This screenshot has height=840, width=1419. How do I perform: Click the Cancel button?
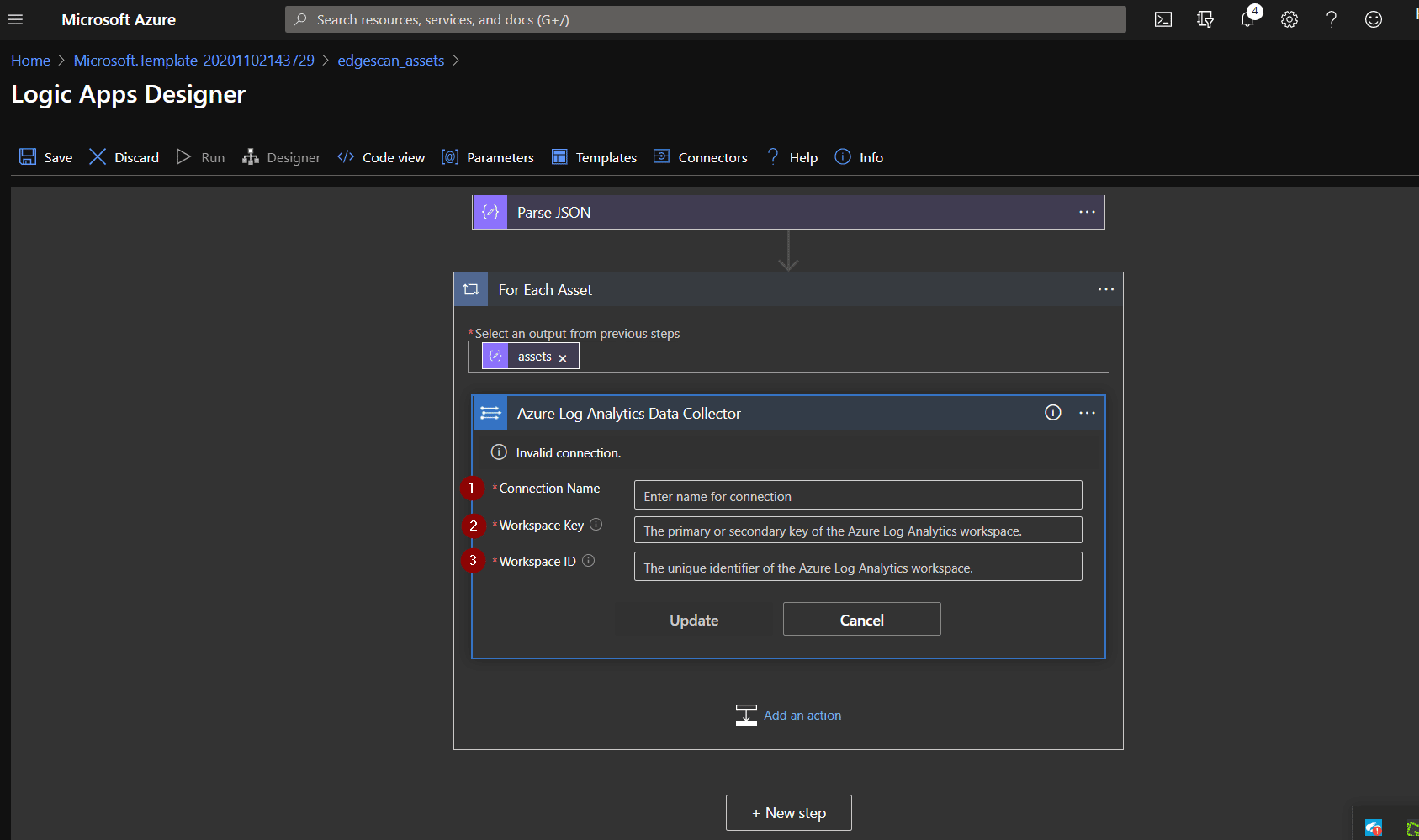coord(861,620)
